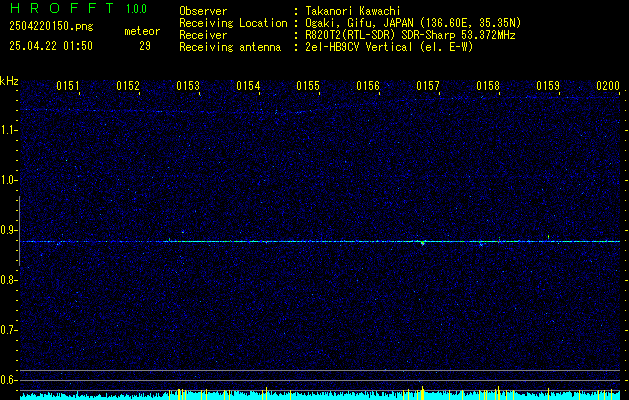Click the 1.0 kHz axis label
The image size is (629, 400).
[8, 180]
